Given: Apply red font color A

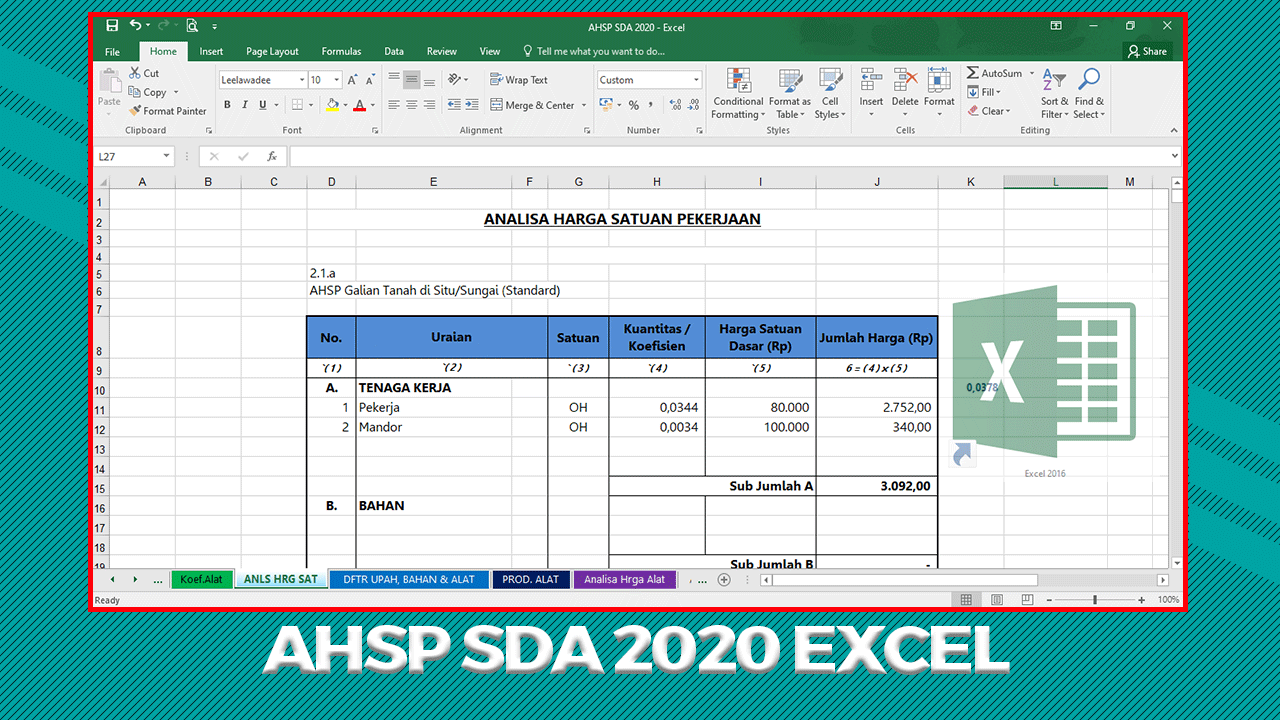Looking at the screenshot, I should pyautogui.click(x=360, y=105).
